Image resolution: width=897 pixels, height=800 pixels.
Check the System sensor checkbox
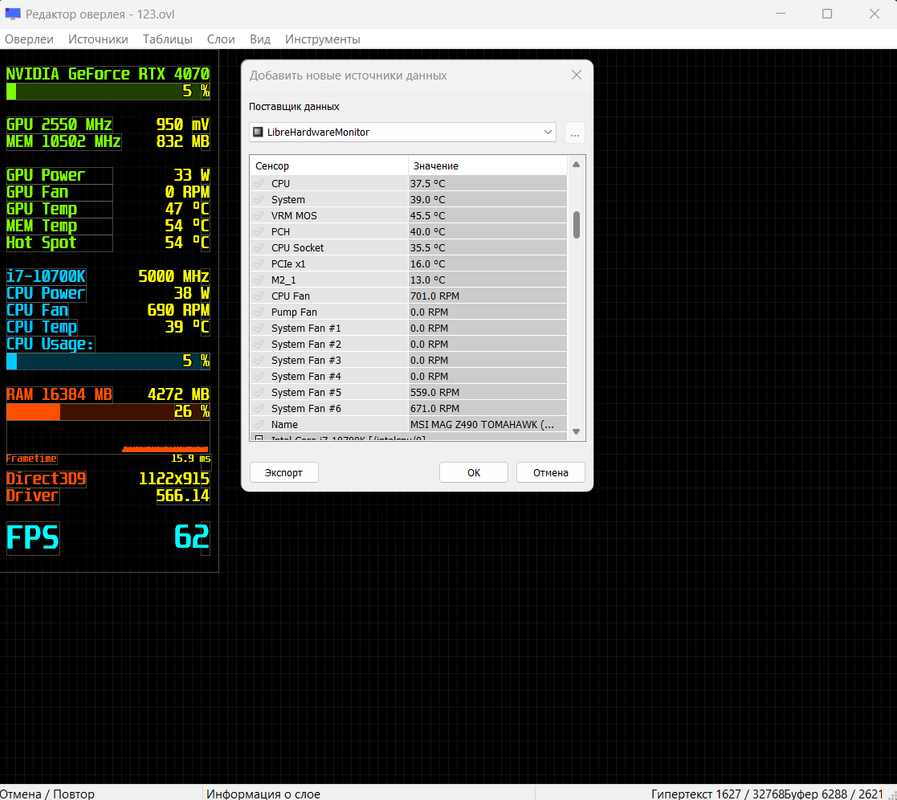click(x=259, y=200)
